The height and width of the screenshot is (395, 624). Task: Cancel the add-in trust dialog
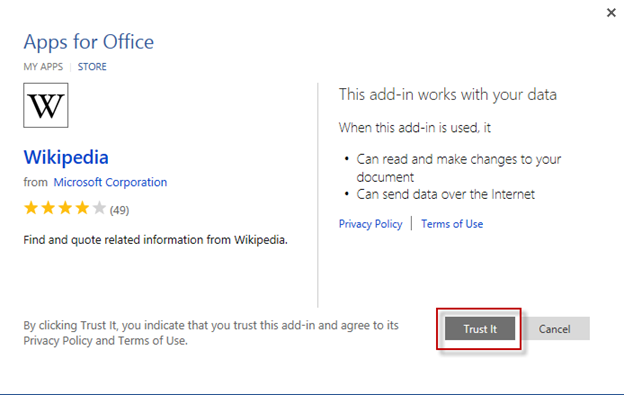[554, 329]
